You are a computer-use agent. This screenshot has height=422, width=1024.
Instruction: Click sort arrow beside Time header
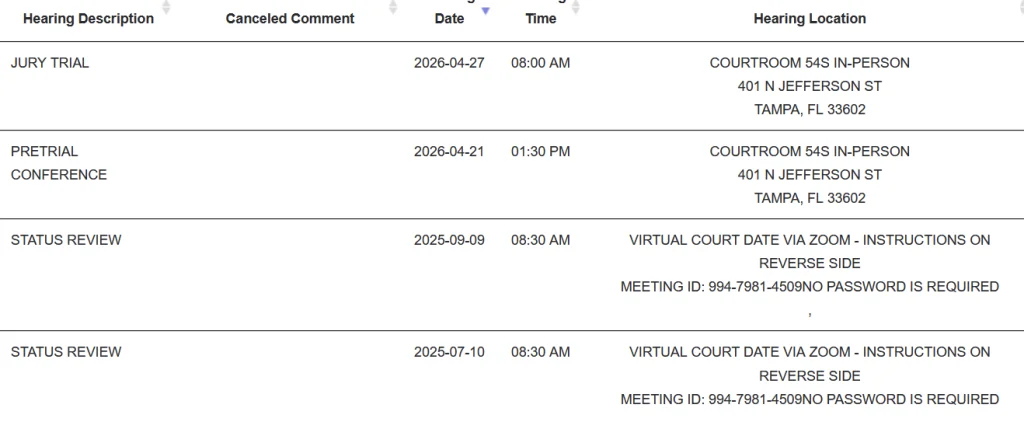(x=575, y=8)
